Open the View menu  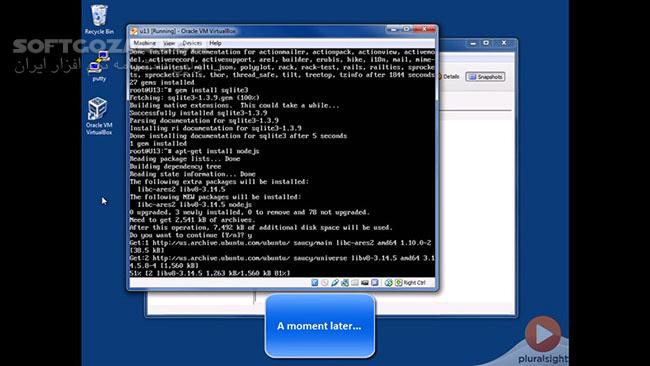click(169, 43)
